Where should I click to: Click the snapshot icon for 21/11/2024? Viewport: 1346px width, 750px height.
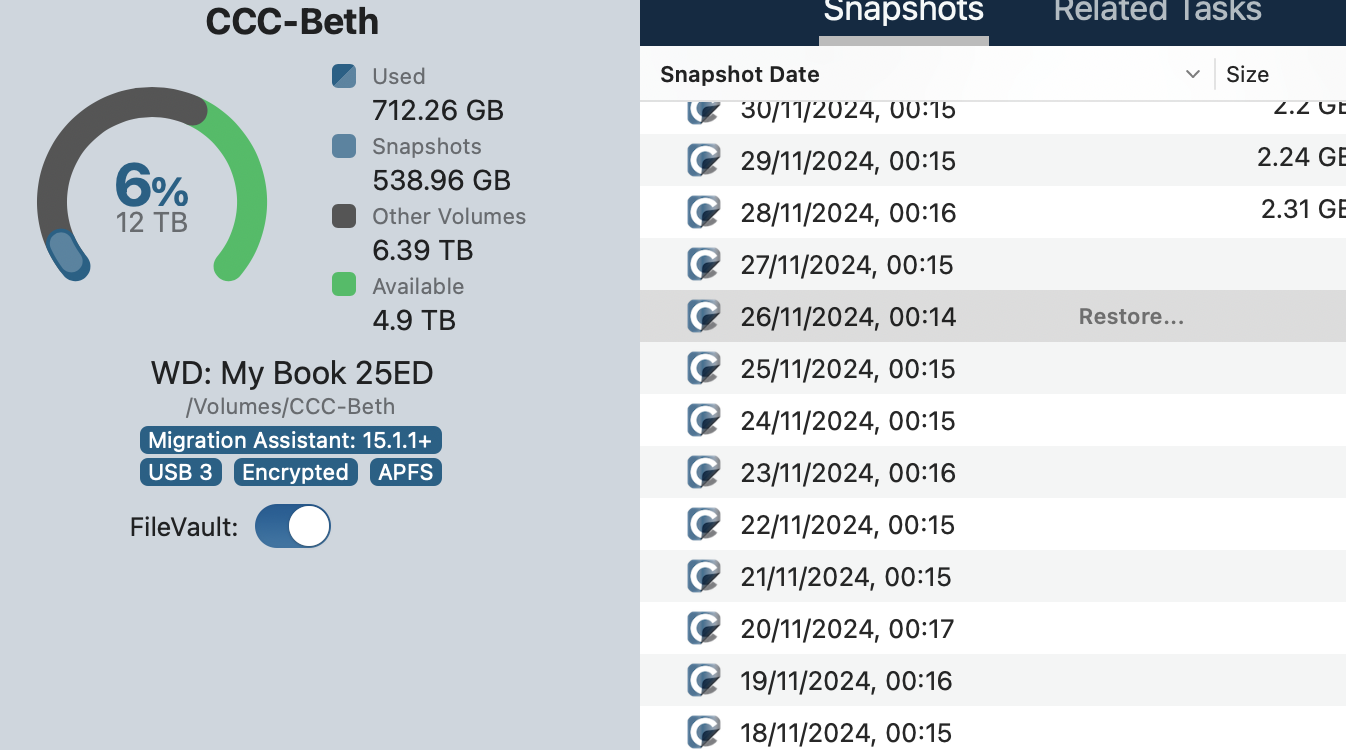point(705,577)
